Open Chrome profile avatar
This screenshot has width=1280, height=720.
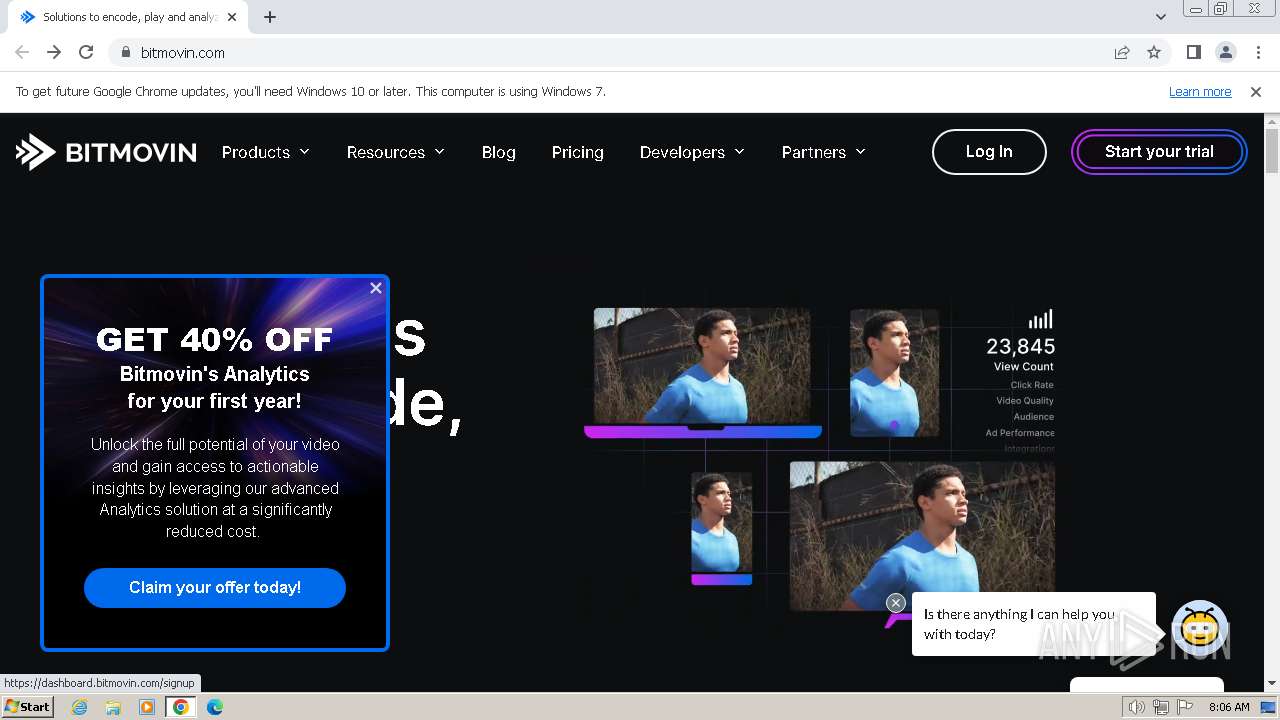coord(1225,52)
